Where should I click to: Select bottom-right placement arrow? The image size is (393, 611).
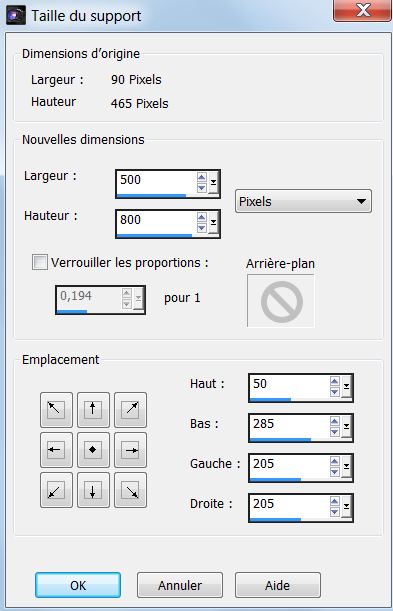pyautogui.click(x=130, y=490)
